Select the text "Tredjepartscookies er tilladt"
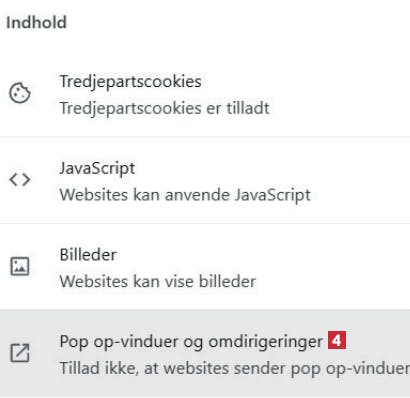Image resolution: width=410 pixels, height=398 pixels. (x=165, y=108)
